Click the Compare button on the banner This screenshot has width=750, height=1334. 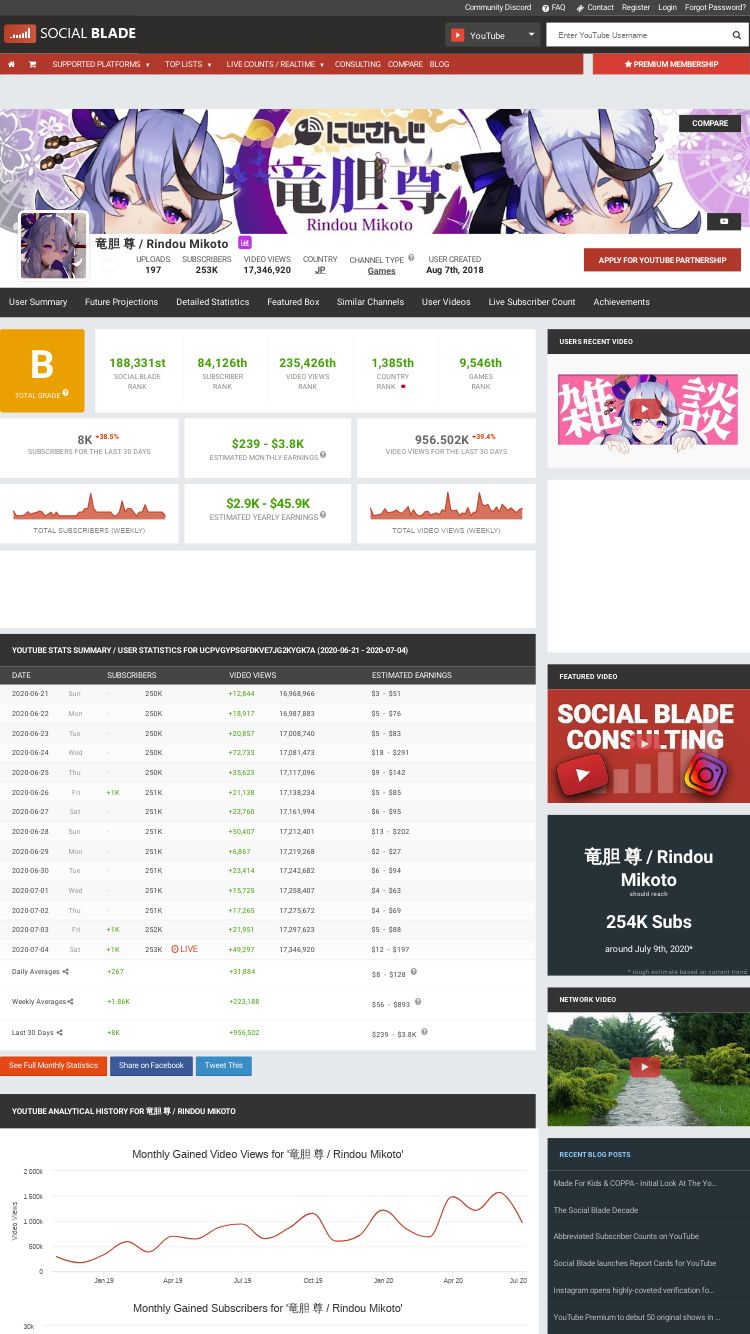click(710, 123)
